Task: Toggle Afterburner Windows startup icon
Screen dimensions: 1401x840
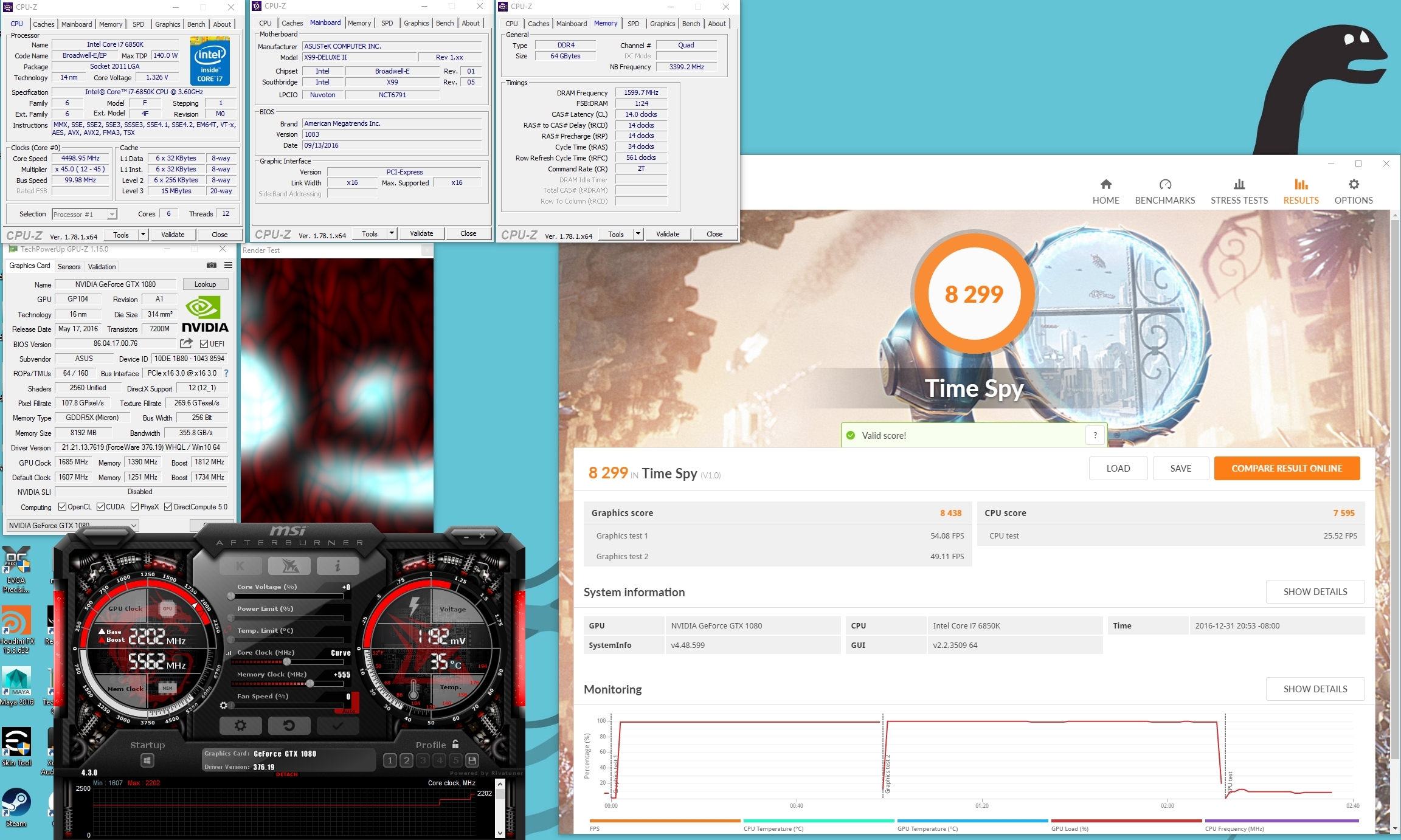Action: [147, 760]
